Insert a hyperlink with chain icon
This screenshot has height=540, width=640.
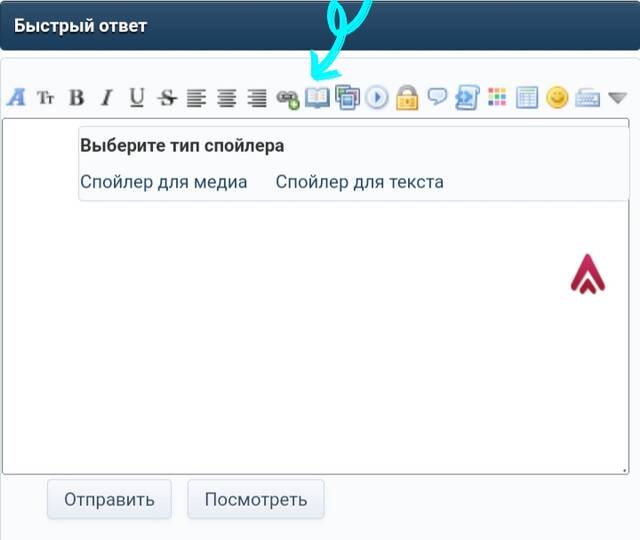point(288,99)
